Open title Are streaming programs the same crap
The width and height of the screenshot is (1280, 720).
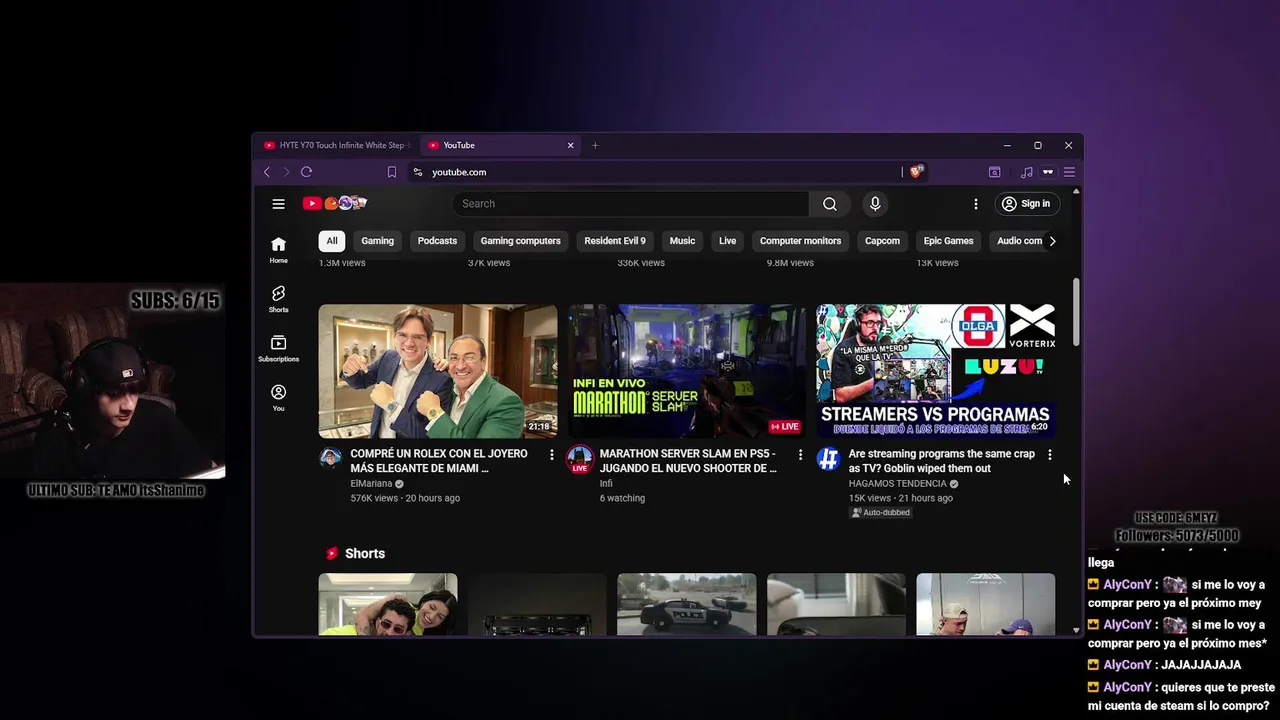click(942, 461)
